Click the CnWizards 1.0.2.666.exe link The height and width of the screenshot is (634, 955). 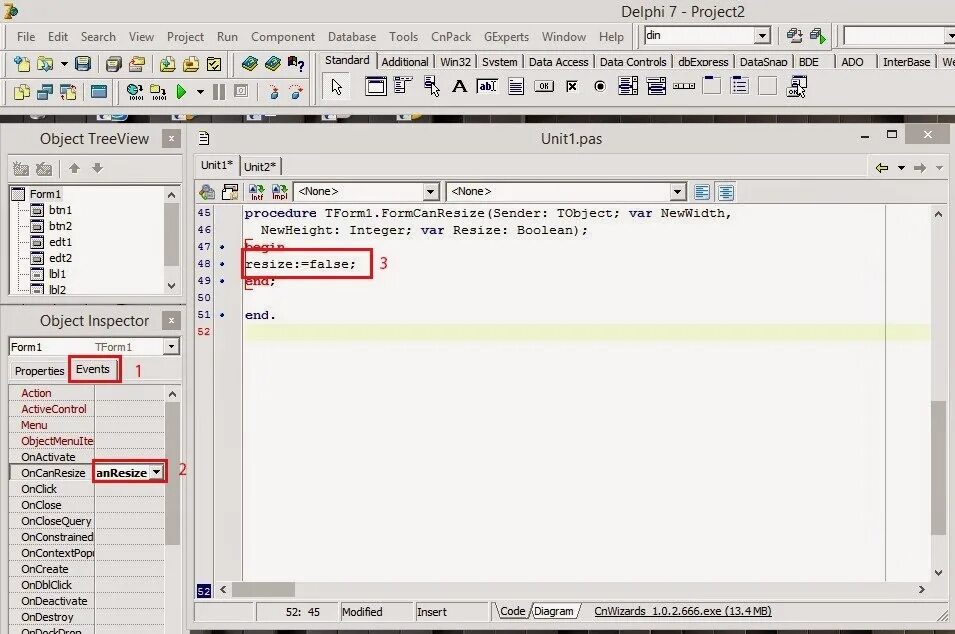point(683,611)
